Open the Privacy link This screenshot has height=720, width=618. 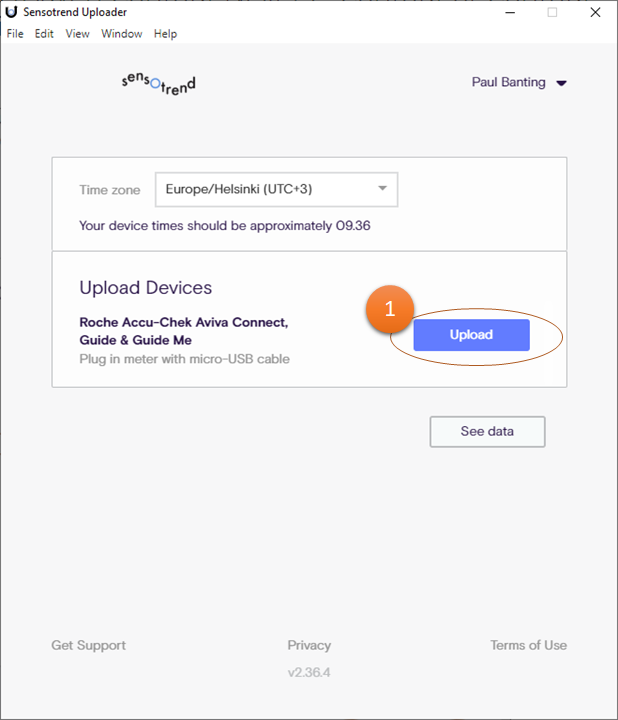coord(309,645)
